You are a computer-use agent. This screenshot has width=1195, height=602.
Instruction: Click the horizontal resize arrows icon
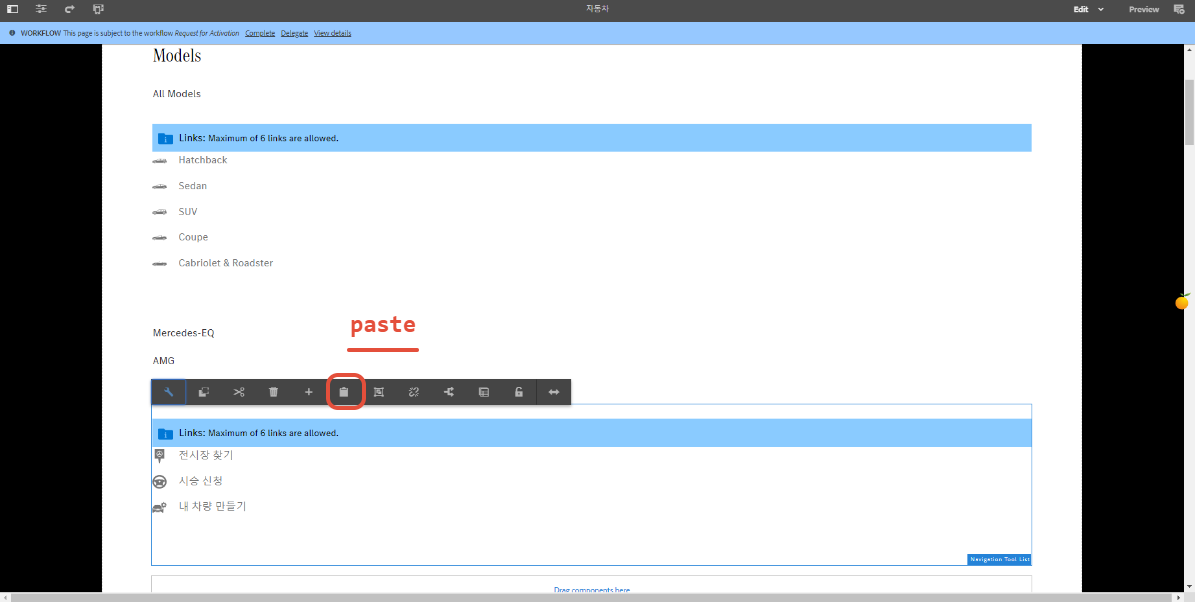click(x=554, y=392)
